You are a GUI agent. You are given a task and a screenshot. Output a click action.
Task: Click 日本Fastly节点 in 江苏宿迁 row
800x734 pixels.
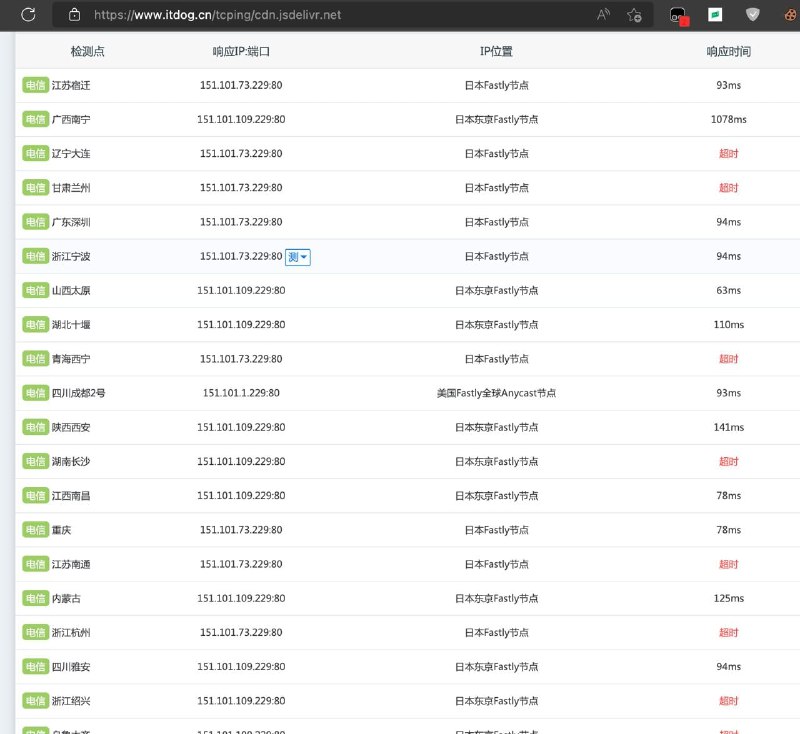coord(496,85)
